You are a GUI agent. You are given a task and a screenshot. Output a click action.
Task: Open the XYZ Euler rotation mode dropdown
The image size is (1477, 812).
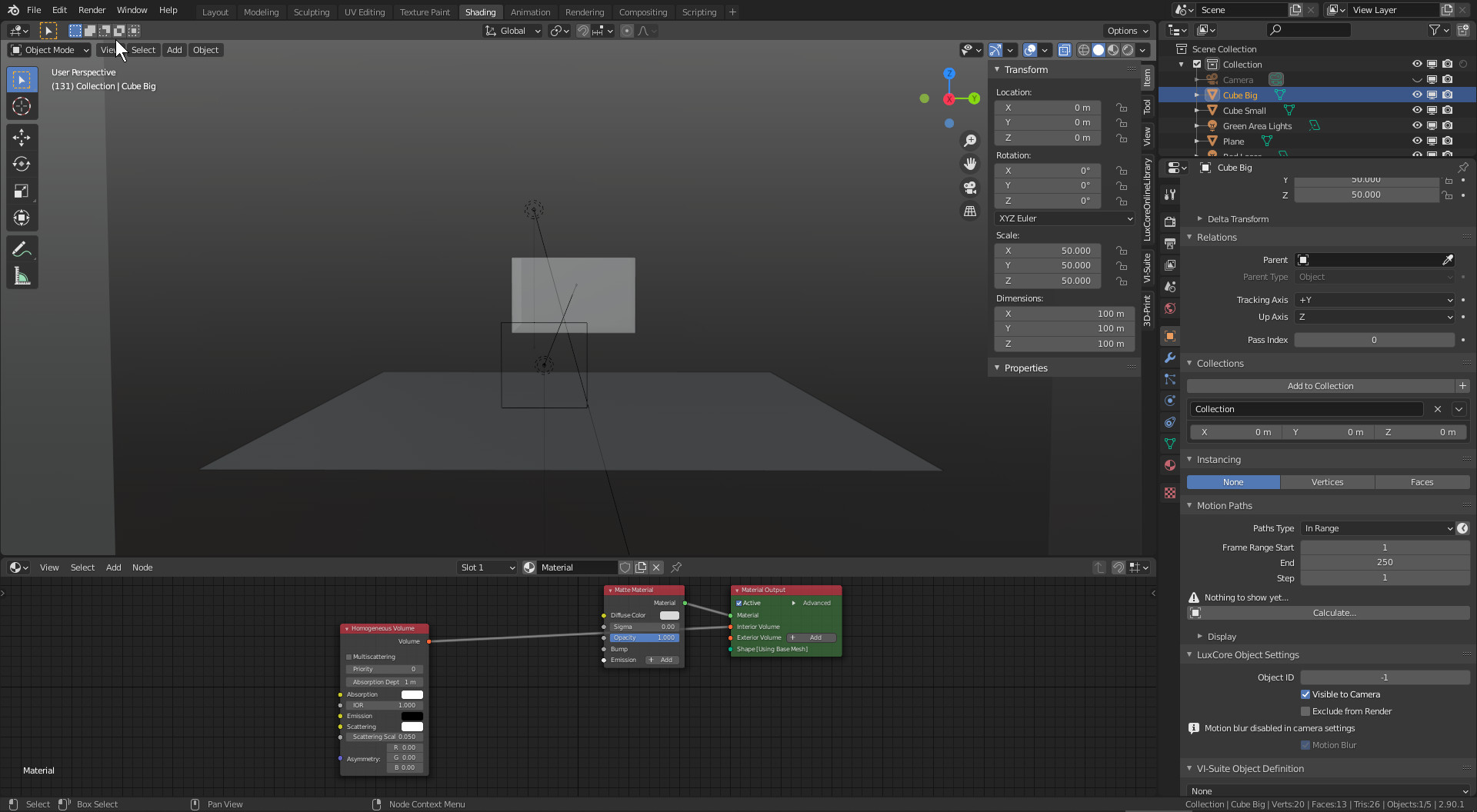(1065, 218)
